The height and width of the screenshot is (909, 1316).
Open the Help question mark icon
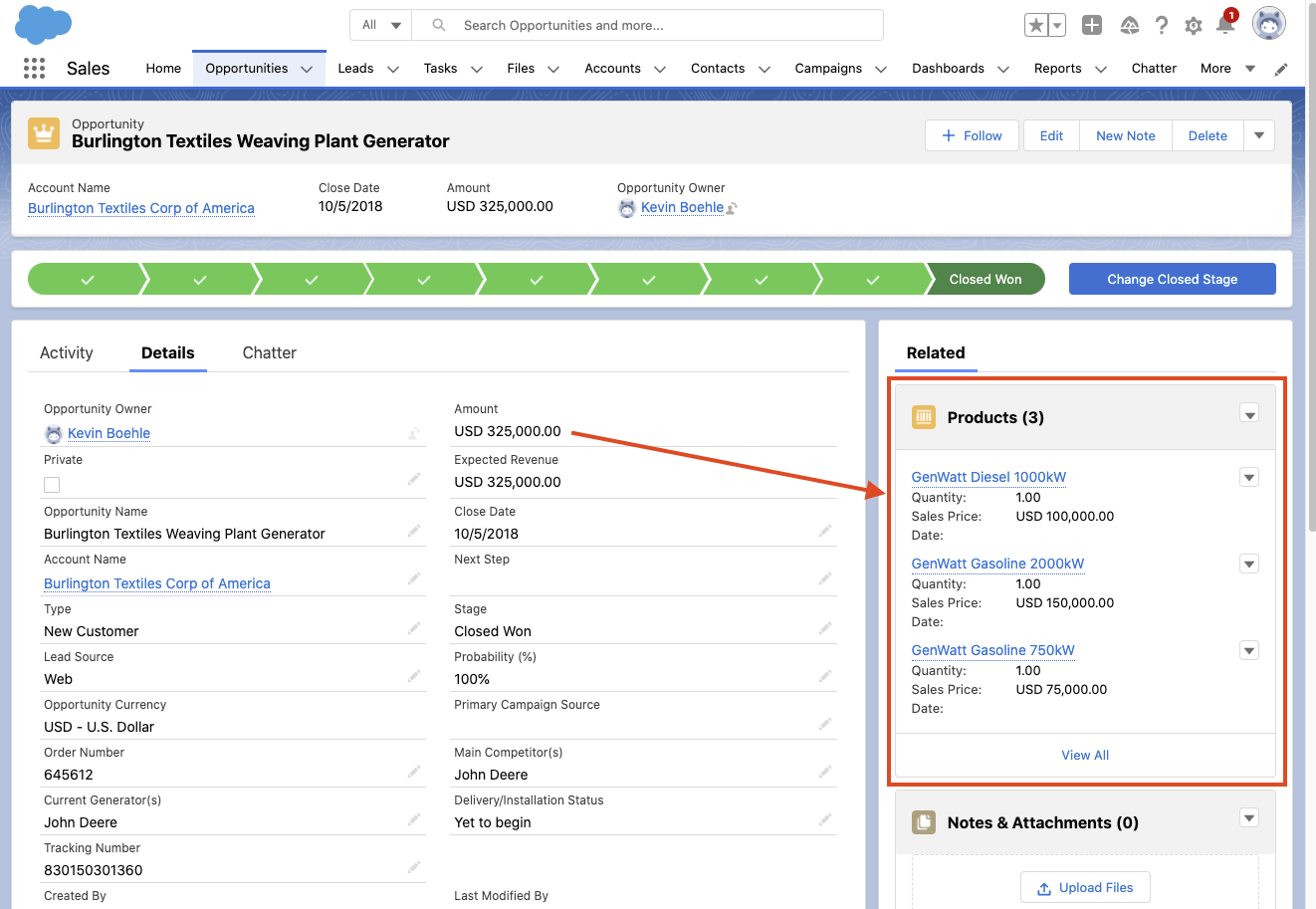point(1161,25)
